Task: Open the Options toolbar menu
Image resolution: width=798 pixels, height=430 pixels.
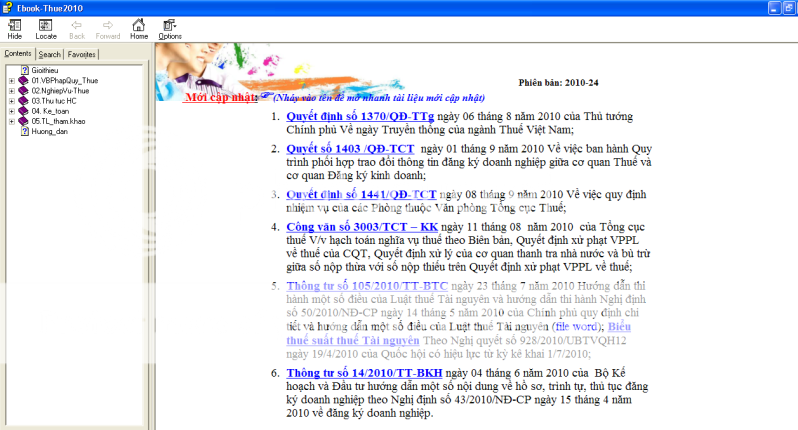Action: click(x=170, y=29)
